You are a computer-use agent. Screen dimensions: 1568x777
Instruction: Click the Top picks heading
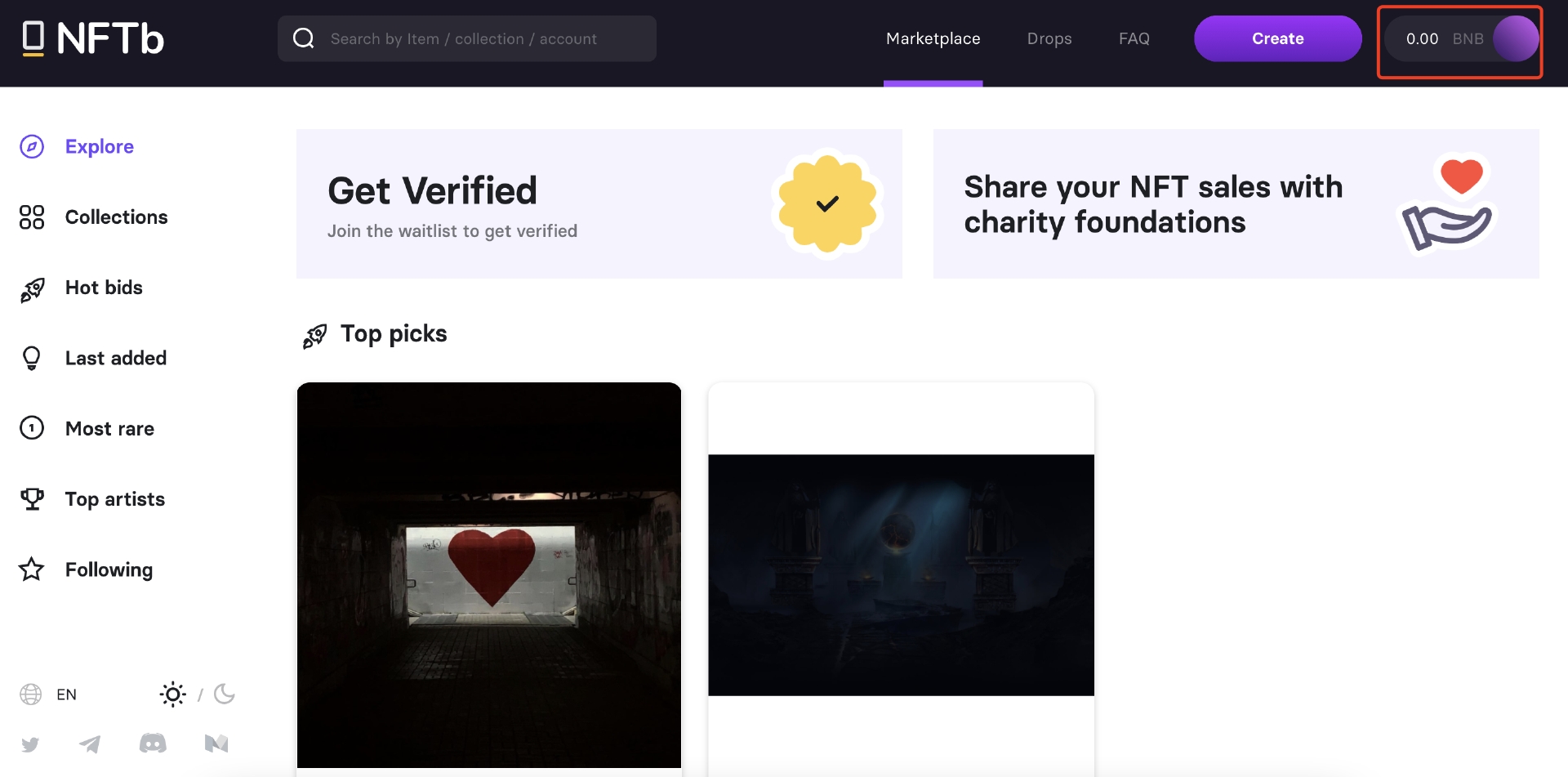pyautogui.click(x=394, y=333)
